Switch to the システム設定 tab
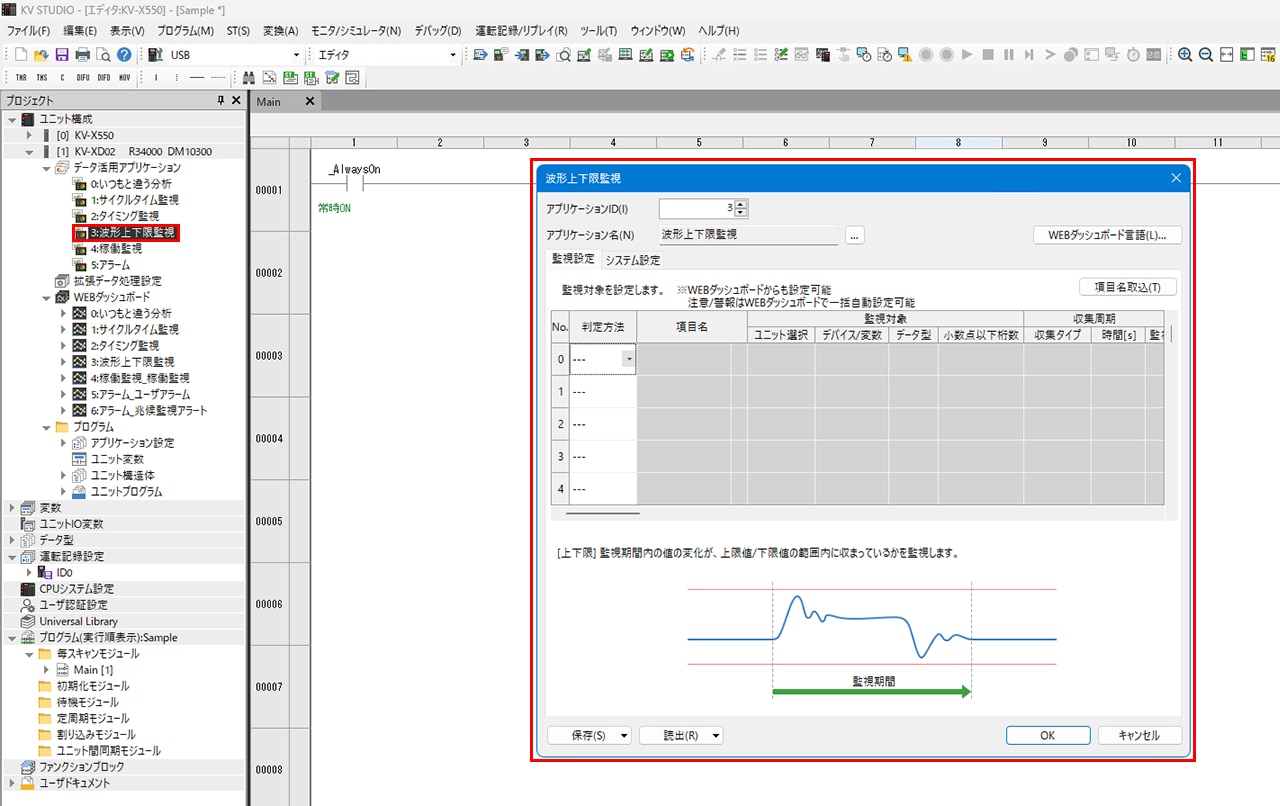Screen dimensions: 1280x806 632,260
